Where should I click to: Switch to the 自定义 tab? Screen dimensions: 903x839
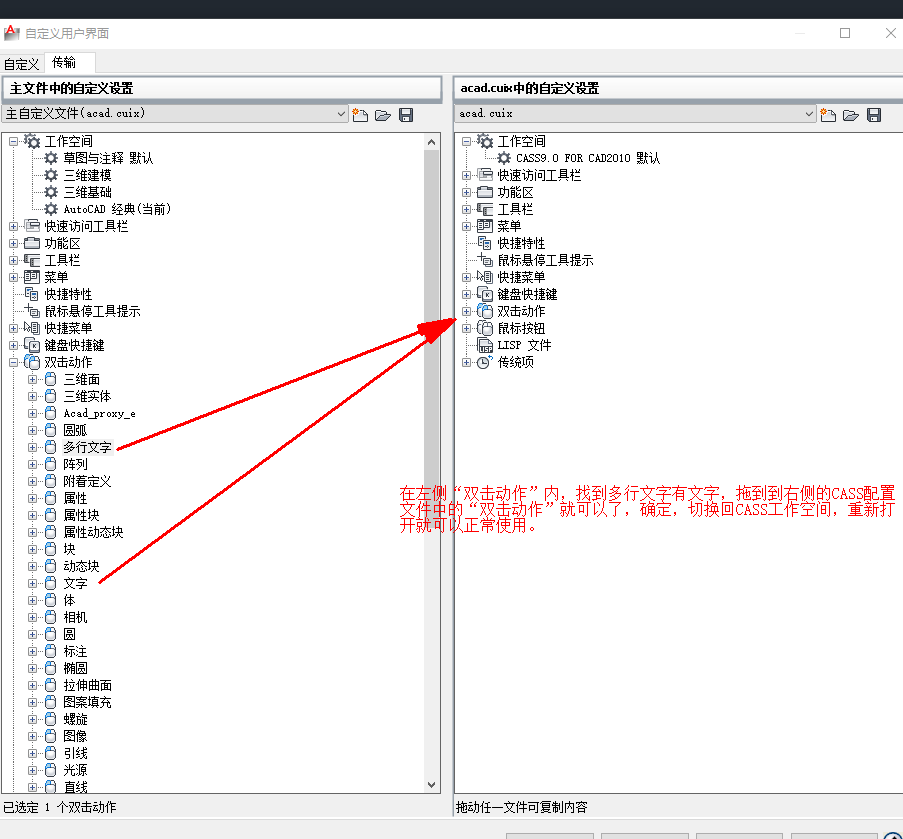point(22,64)
